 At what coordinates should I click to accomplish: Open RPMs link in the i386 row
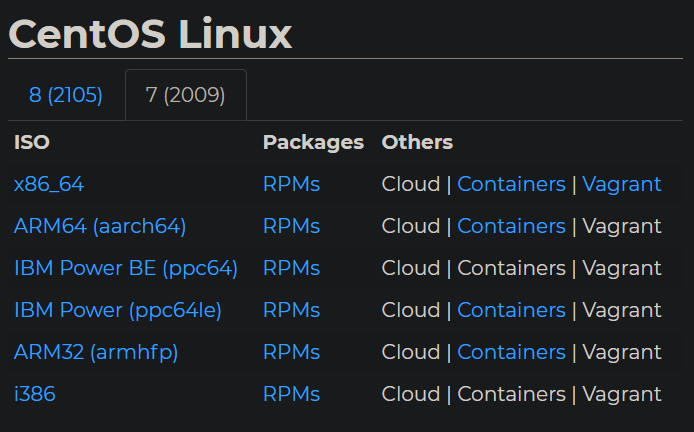(x=291, y=394)
